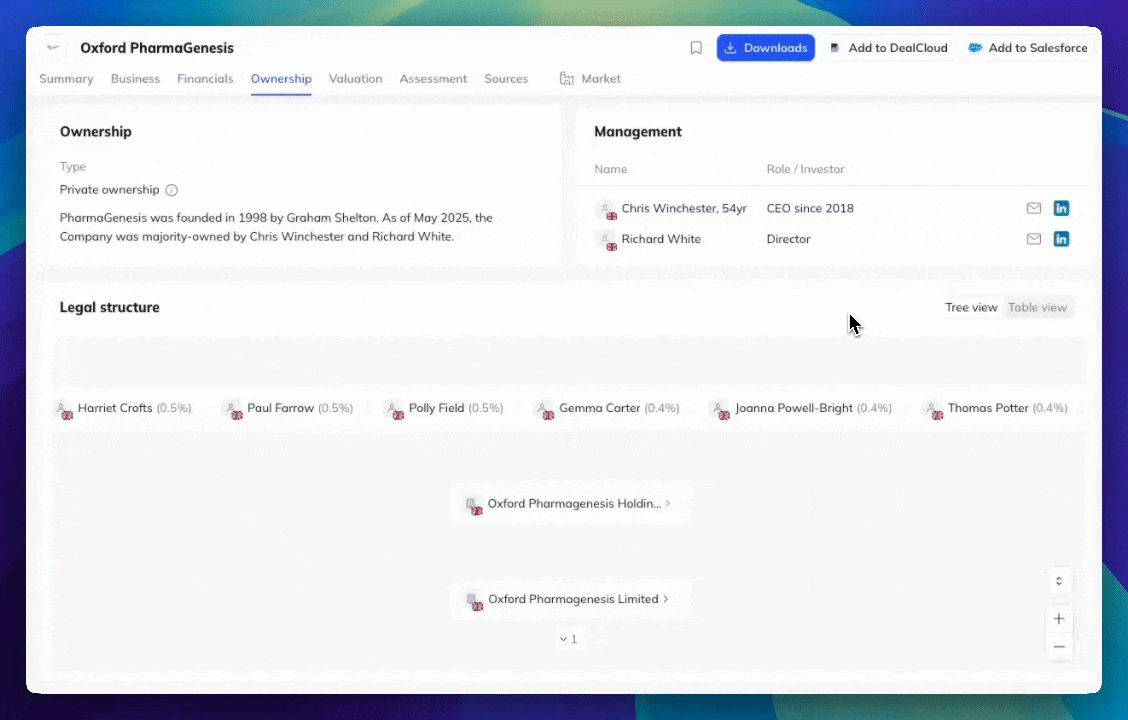Click Add to Salesforce
Screen dimensions: 1128x720
(1027, 48)
